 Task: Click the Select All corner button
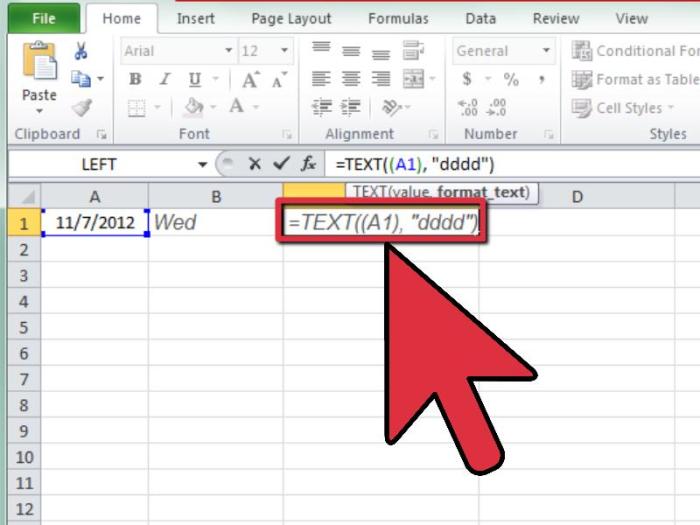pos(24,196)
